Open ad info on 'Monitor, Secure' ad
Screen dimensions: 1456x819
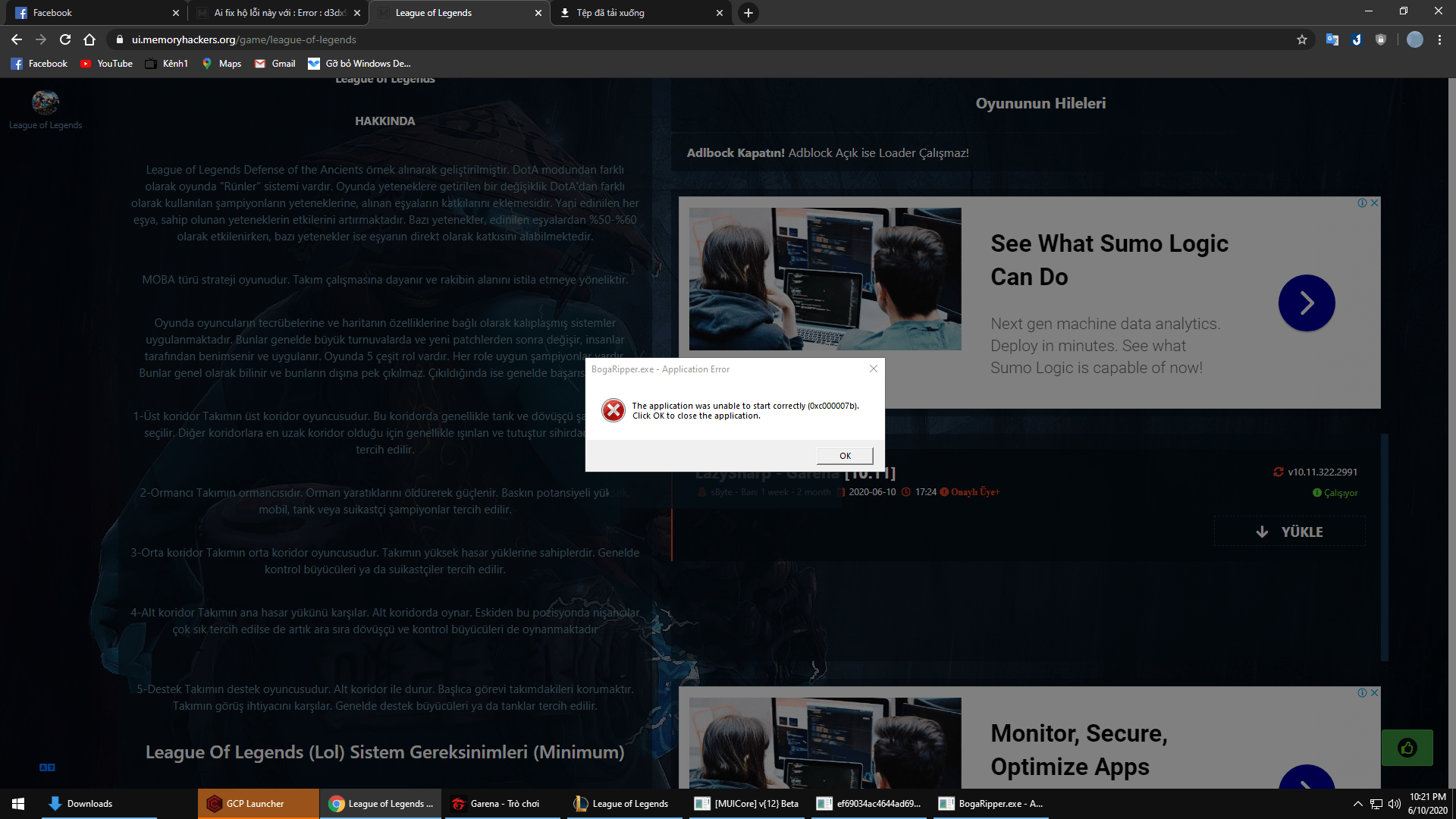[x=1362, y=693]
